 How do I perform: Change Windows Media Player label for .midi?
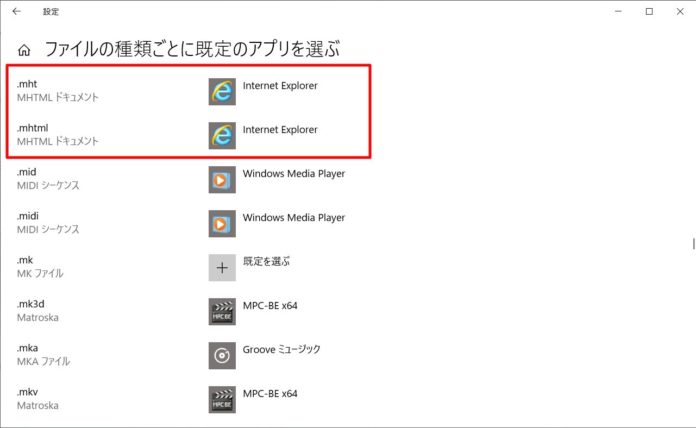tap(294, 218)
